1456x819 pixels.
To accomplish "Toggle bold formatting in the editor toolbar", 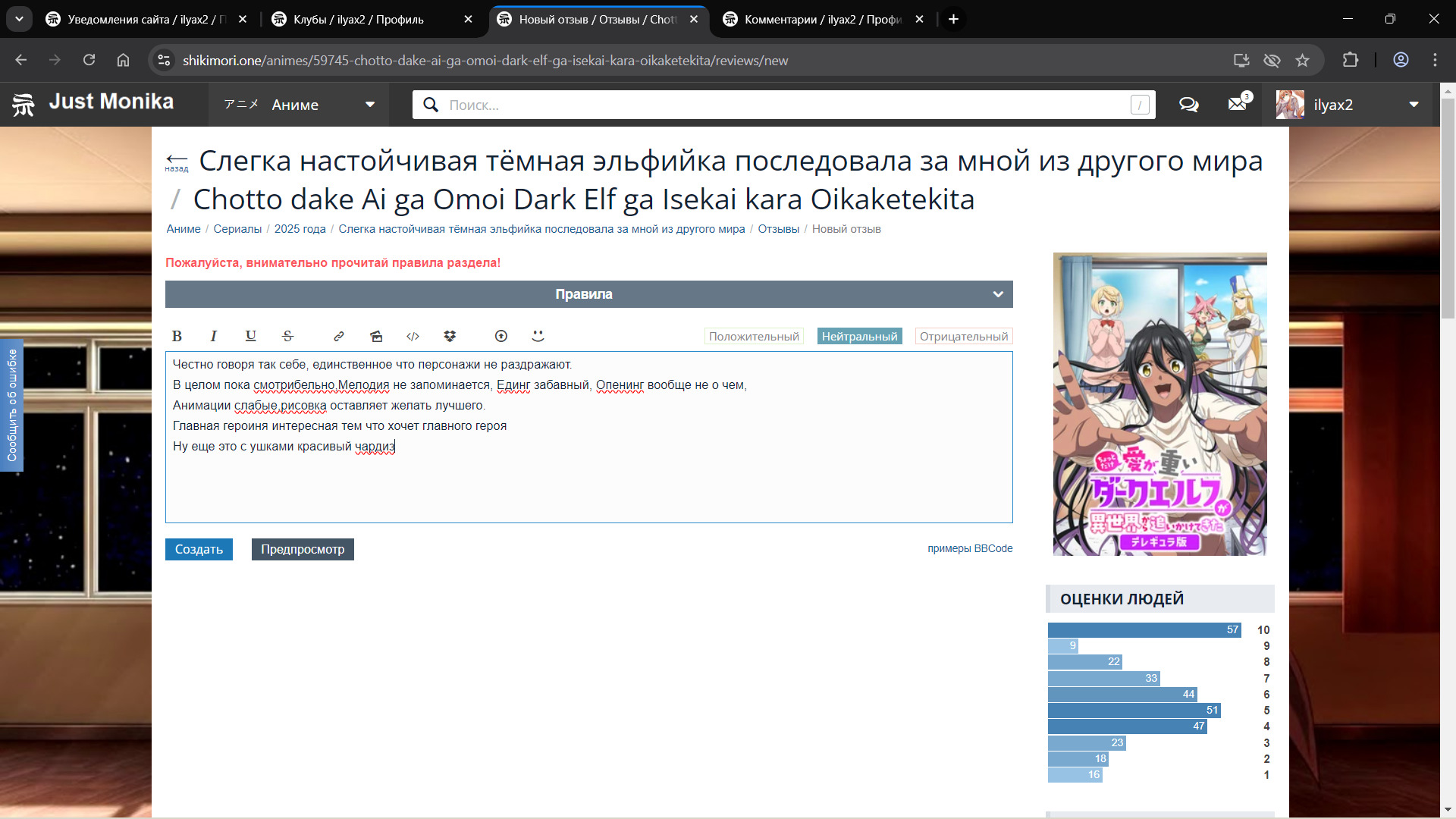I will (x=177, y=336).
